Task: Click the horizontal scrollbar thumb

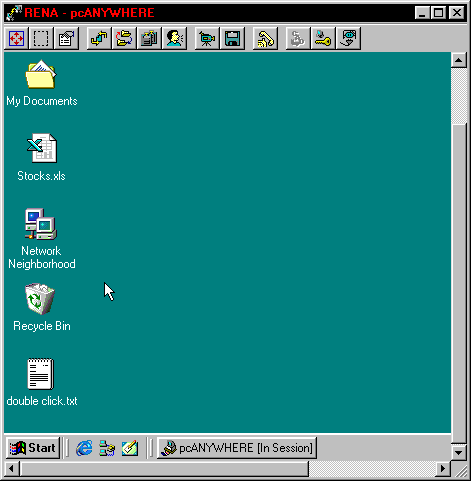Action: [x=164, y=468]
